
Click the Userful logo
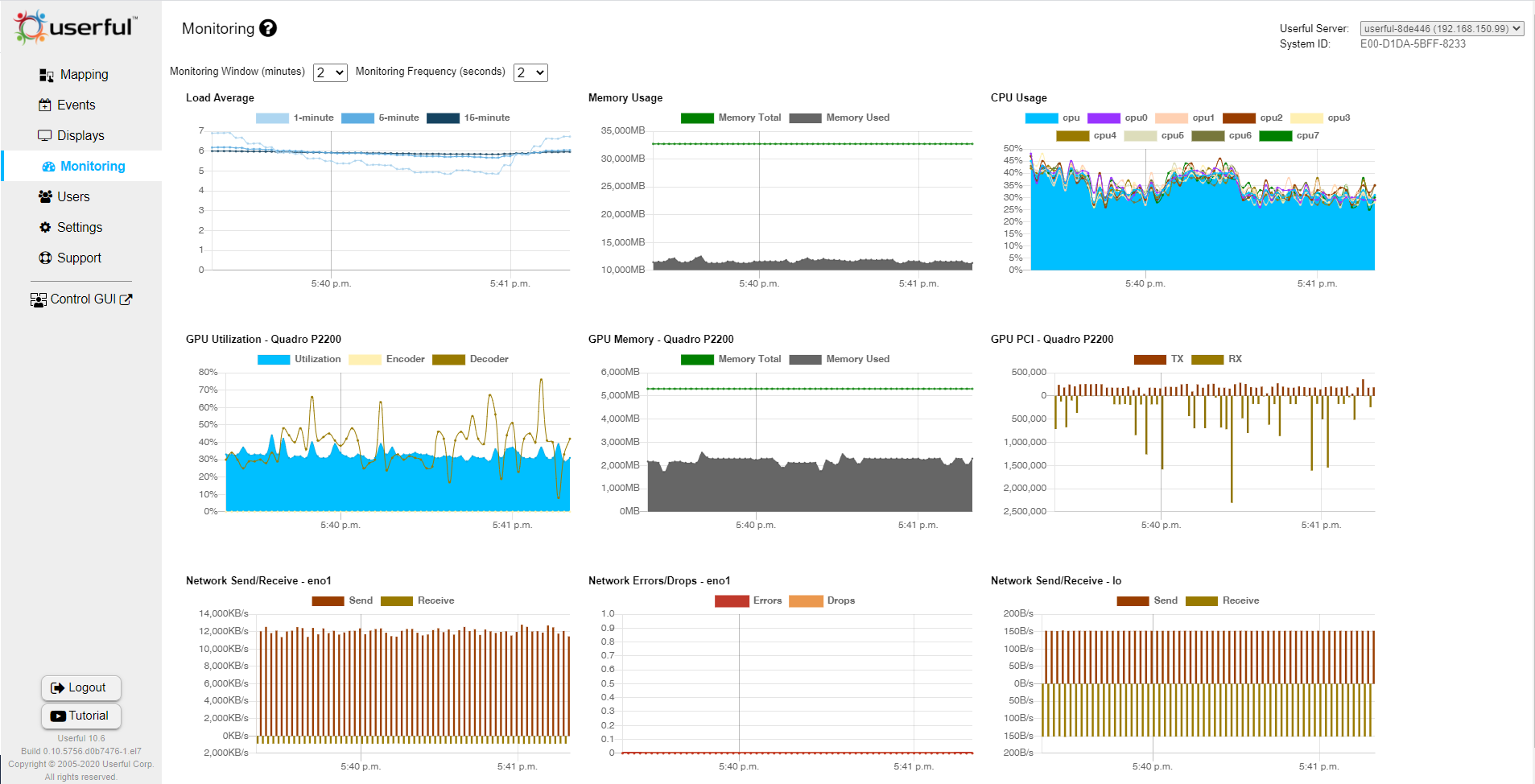[76, 27]
